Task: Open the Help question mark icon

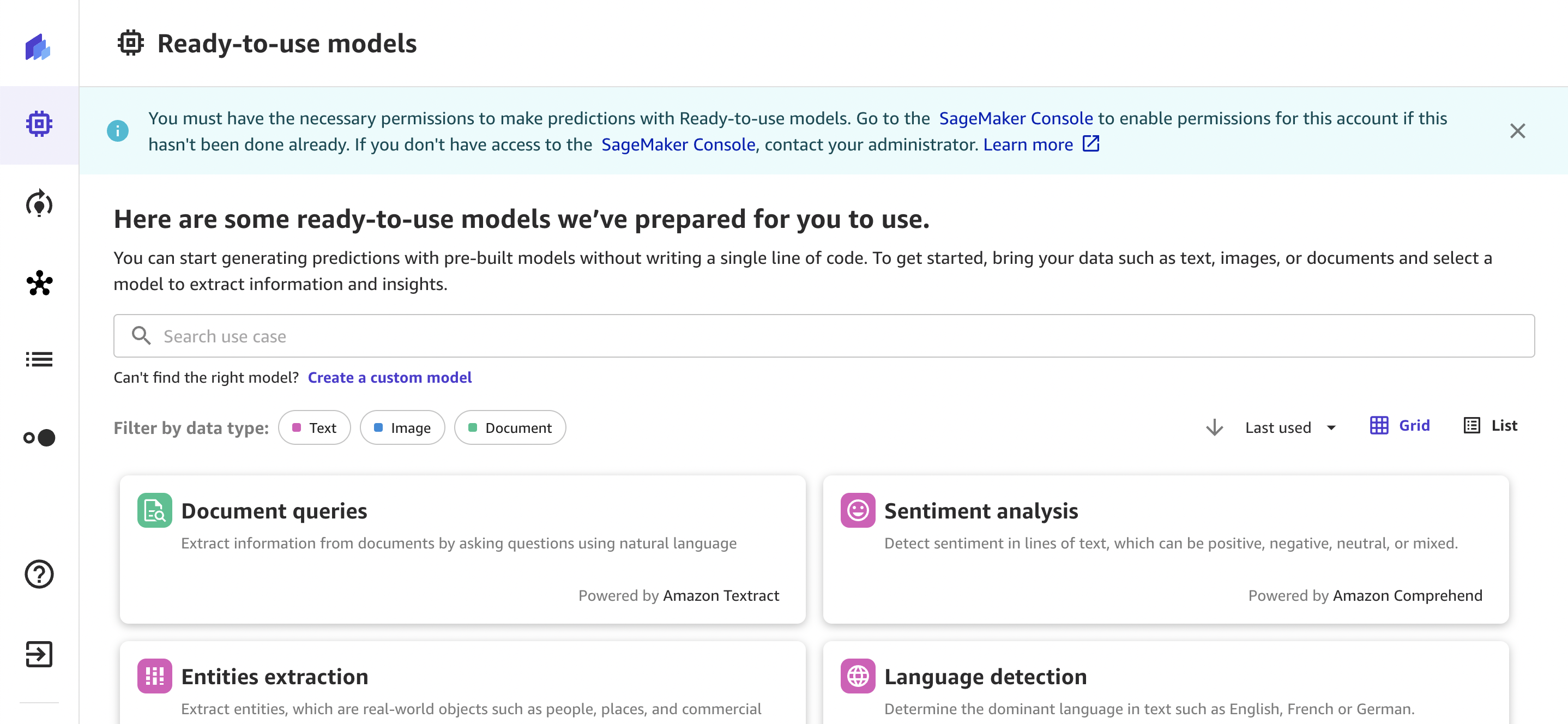Action: coord(39,574)
